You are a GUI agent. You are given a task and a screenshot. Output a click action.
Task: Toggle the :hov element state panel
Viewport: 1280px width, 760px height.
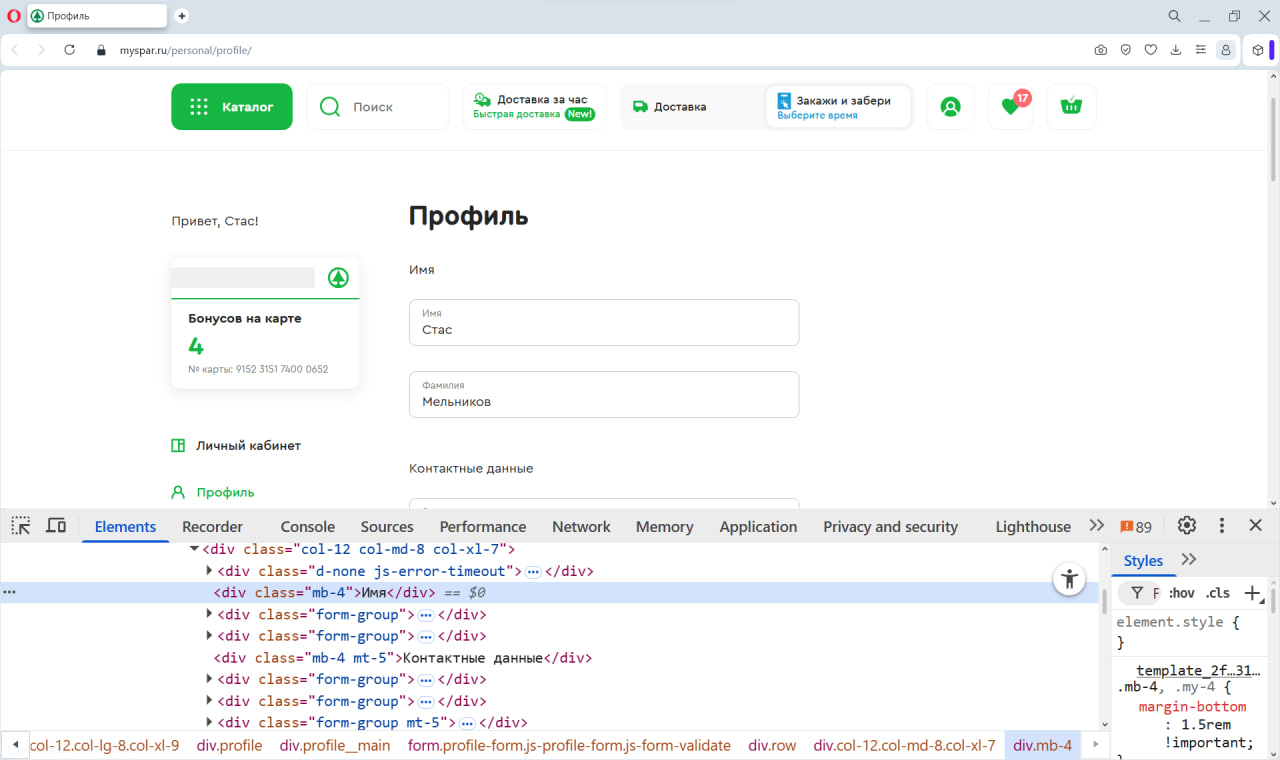tap(1182, 593)
